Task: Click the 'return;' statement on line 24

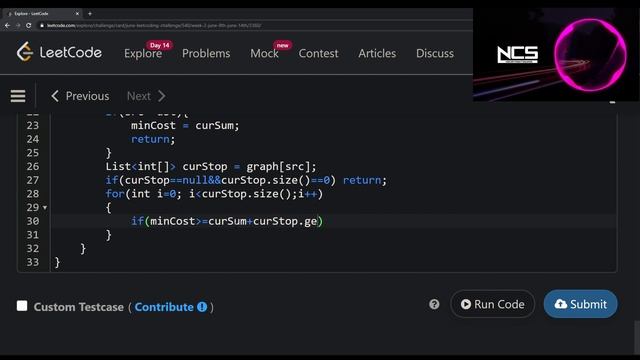Action: (153, 139)
